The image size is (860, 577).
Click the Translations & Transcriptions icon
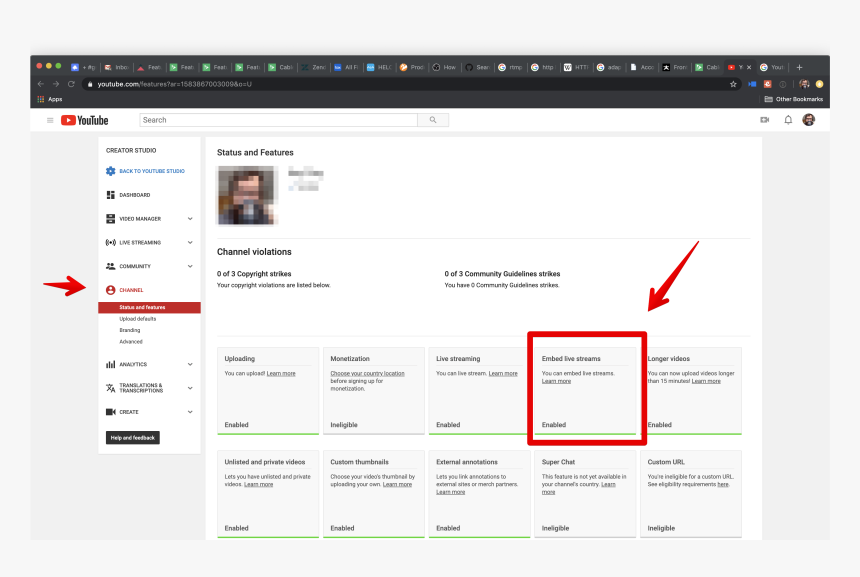[111, 388]
